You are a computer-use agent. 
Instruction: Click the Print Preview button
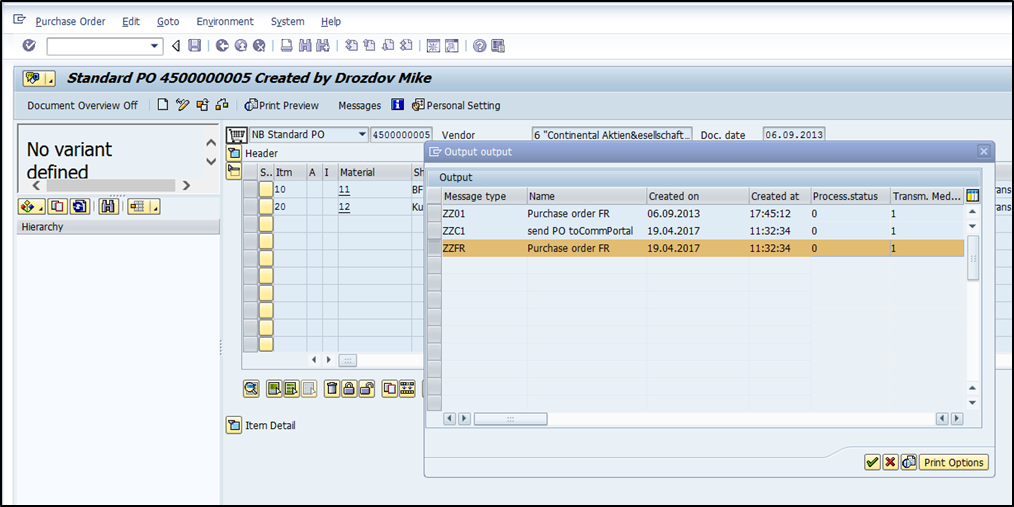tap(281, 105)
